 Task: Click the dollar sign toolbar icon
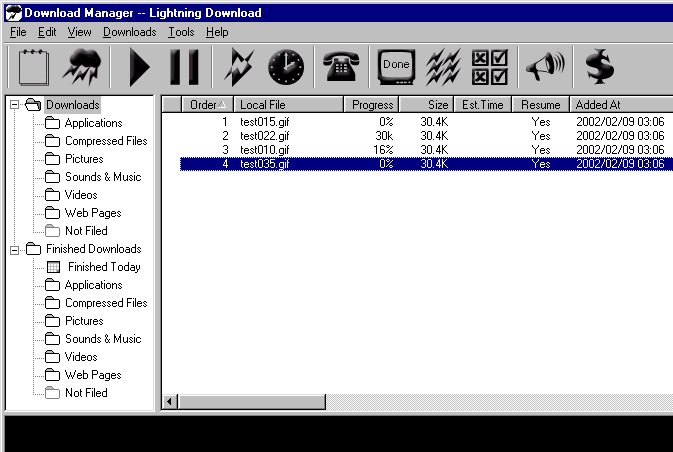click(x=600, y=67)
